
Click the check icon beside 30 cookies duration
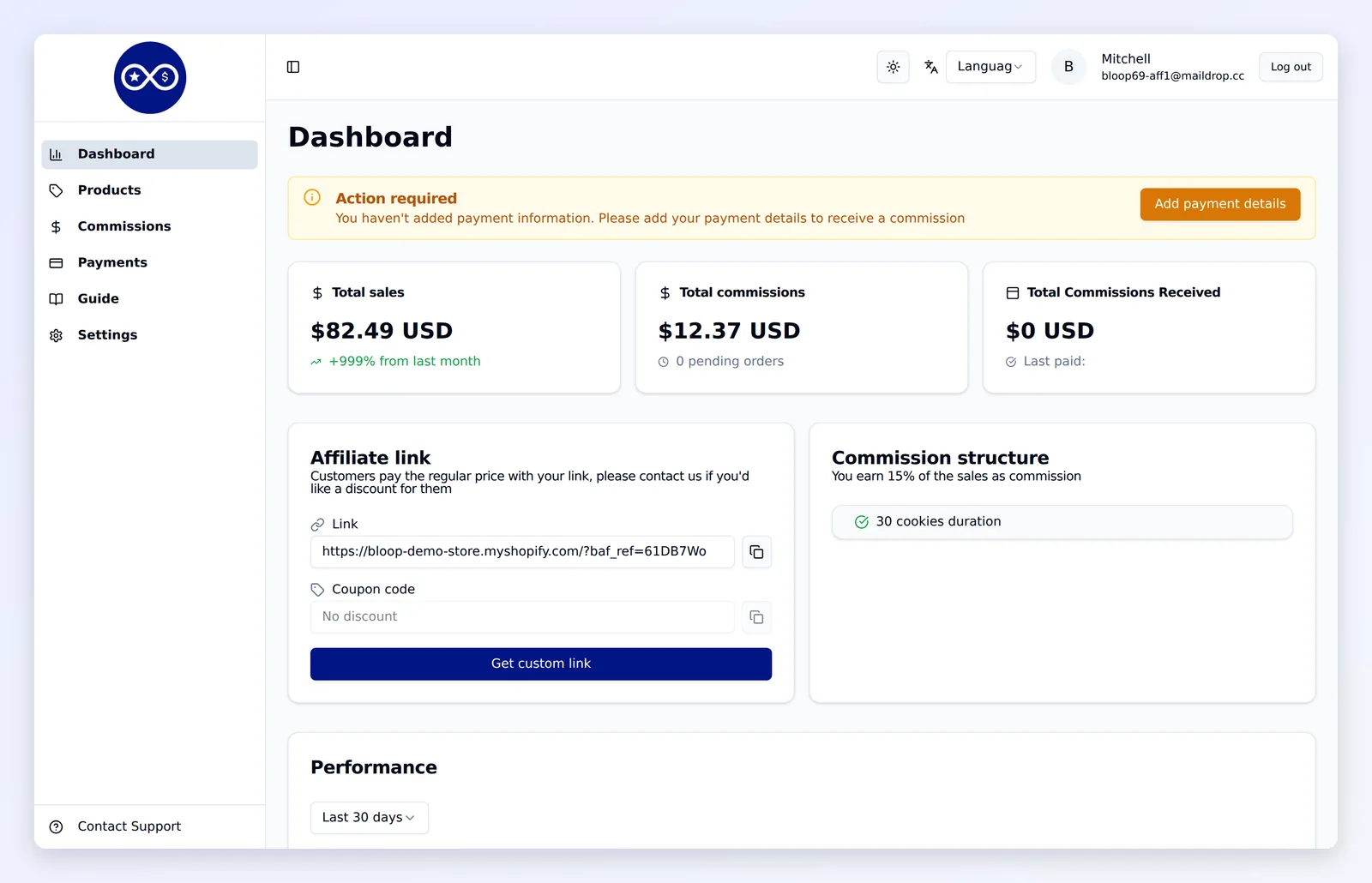pyautogui.click(x=862, y=522)
